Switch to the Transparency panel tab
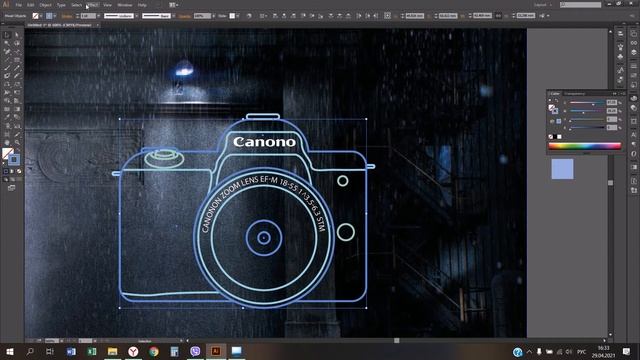 pos(574,93)
